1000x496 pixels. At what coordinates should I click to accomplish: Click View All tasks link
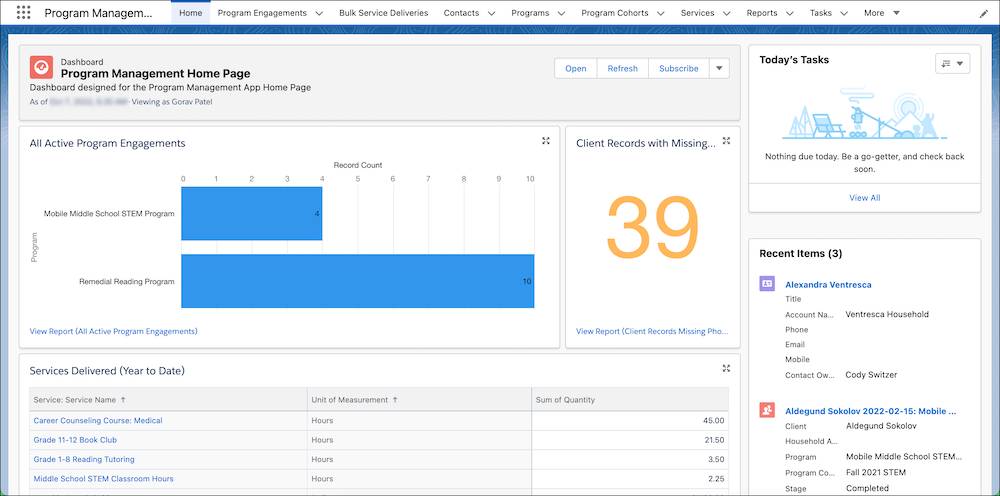[x=864, y=198]
